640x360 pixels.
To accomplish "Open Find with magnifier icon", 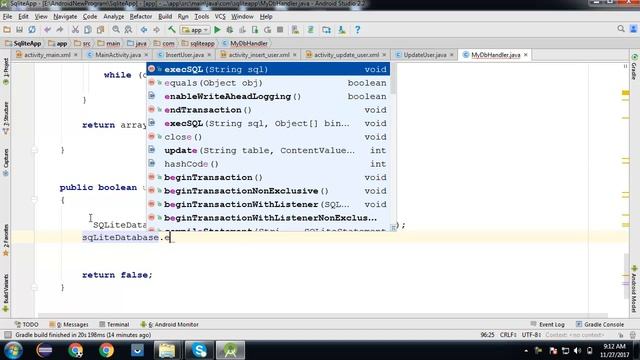I will click(x=116, y=29).
